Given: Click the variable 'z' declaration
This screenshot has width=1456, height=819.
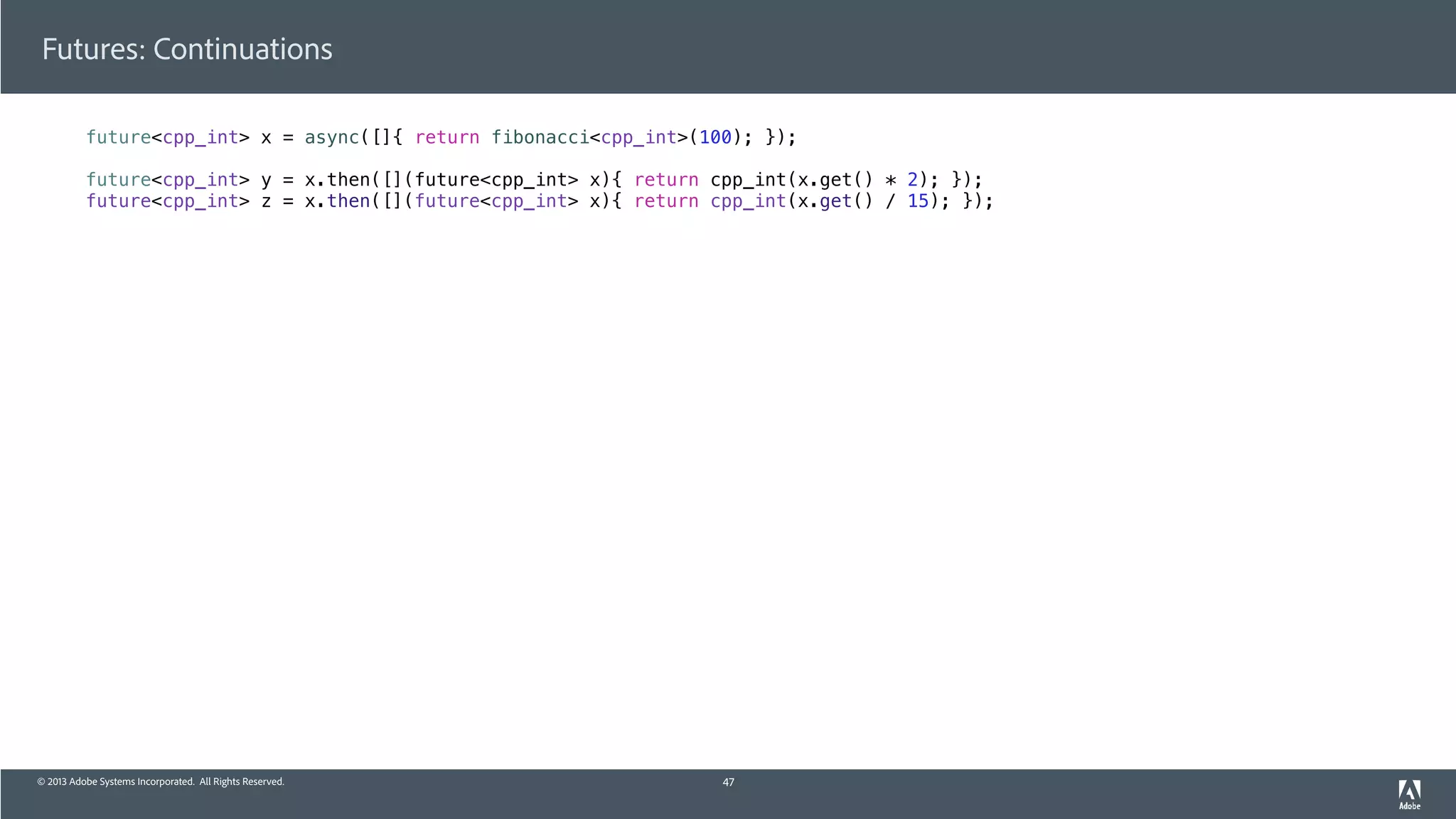Looking at the screenshot, I should click(x=266, y=201).
